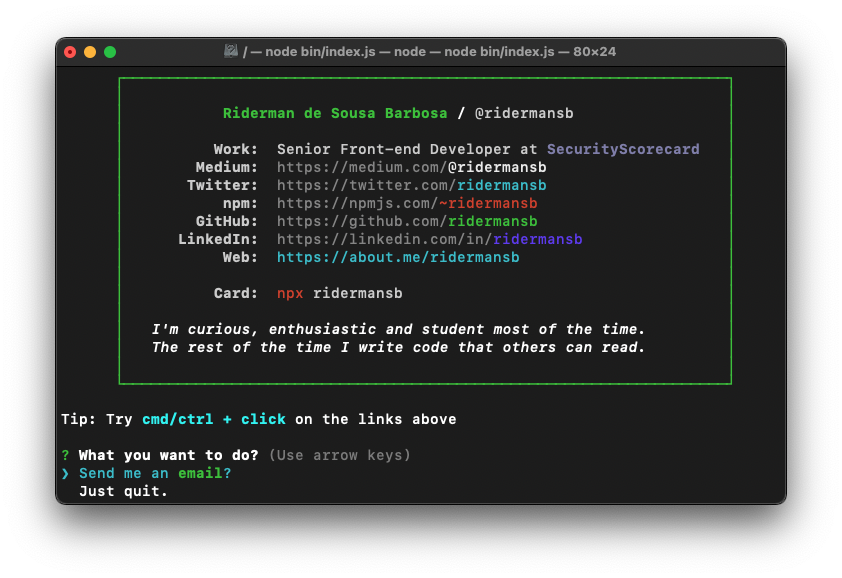The height and width of the screenshot is (578, 842).
Task: Open the Twitter ridermansb link
Action: click(x=411, y=185)
